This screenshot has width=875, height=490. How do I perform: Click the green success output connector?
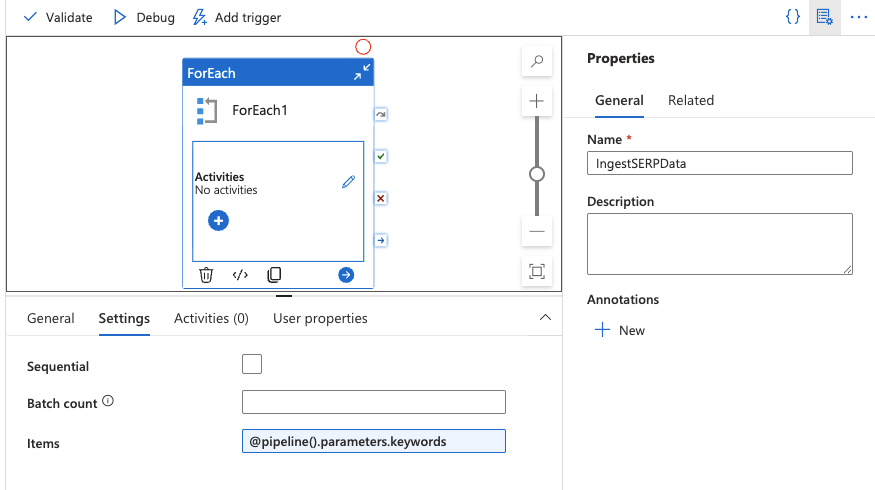(381, 157)
